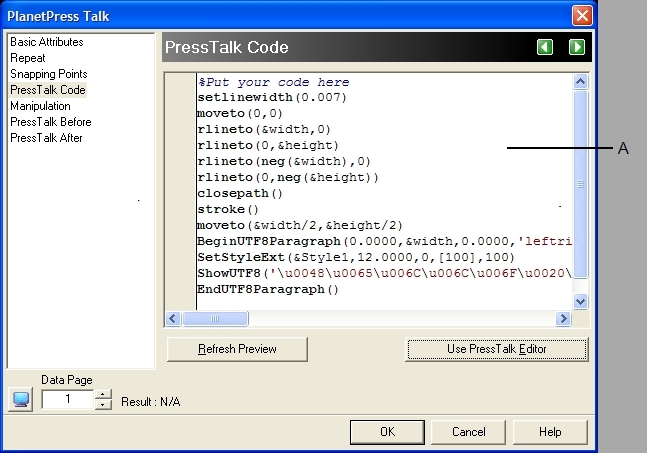Click the Cancel button
This screenshot has height=453, width=647.
pos(468,432)
